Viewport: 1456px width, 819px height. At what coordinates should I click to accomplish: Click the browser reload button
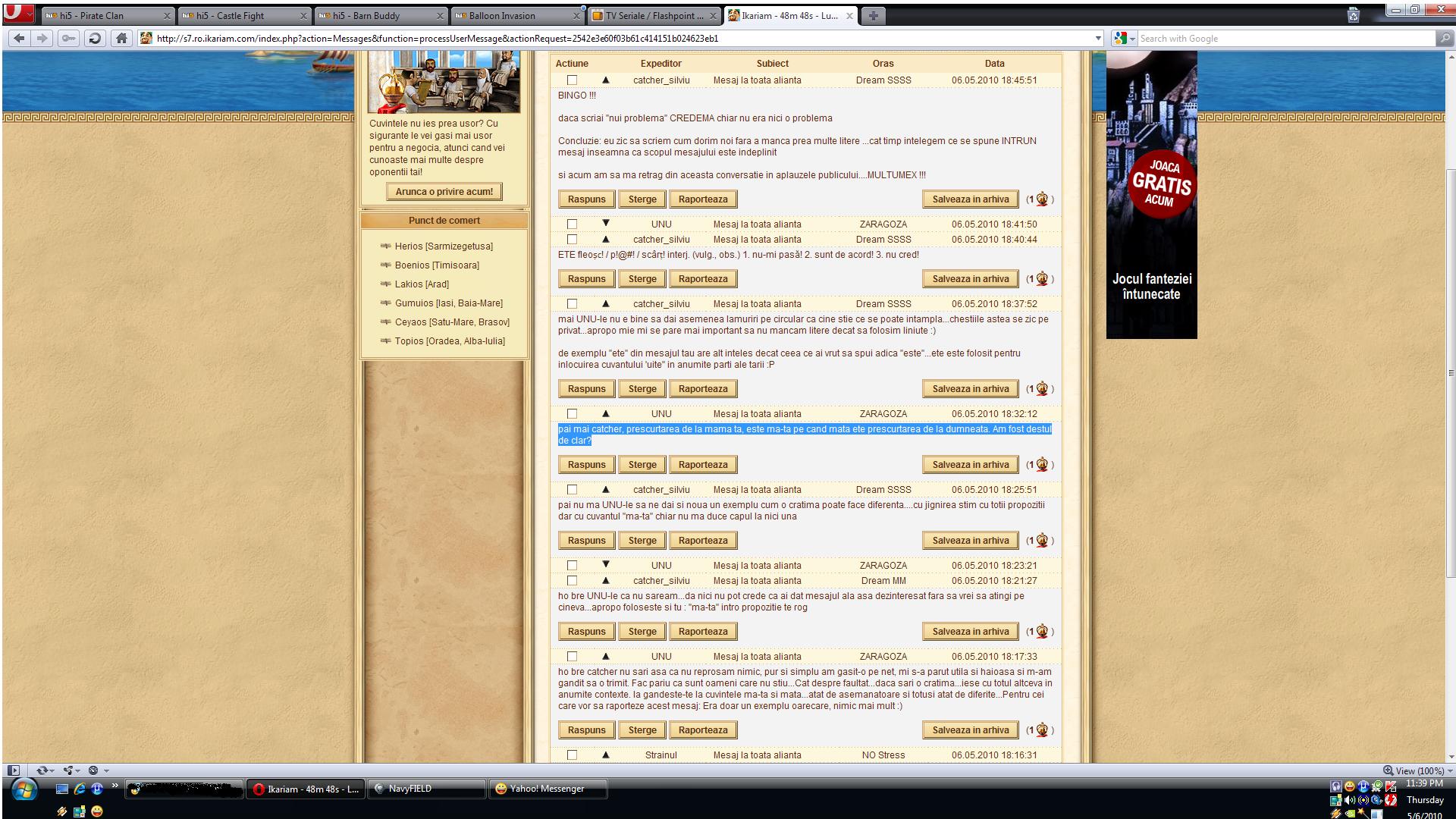pyautogui.click(x=95, y=39)
